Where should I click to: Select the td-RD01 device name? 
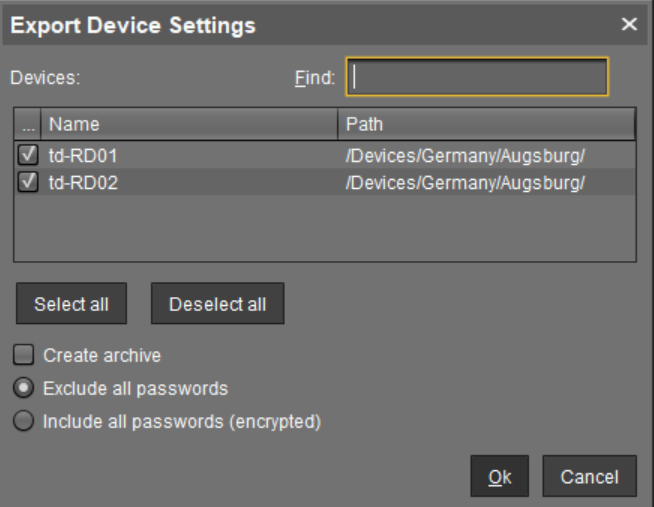tap(84, 155)
